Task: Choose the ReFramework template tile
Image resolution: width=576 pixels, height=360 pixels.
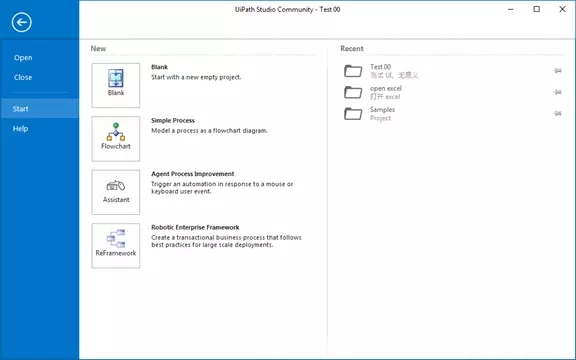Action: (x=116, y=246)
